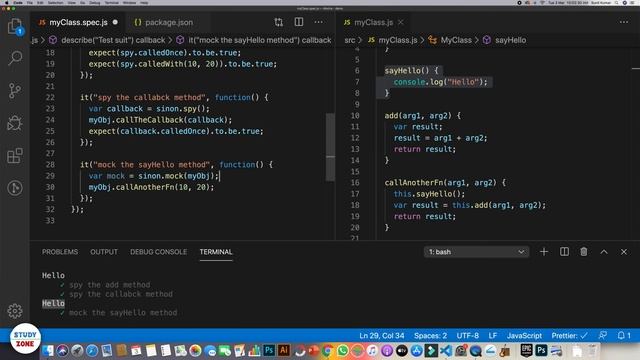640x360 pixels.
Task: Open the PROBLEMS panel tab
Action: click(60, 252)
